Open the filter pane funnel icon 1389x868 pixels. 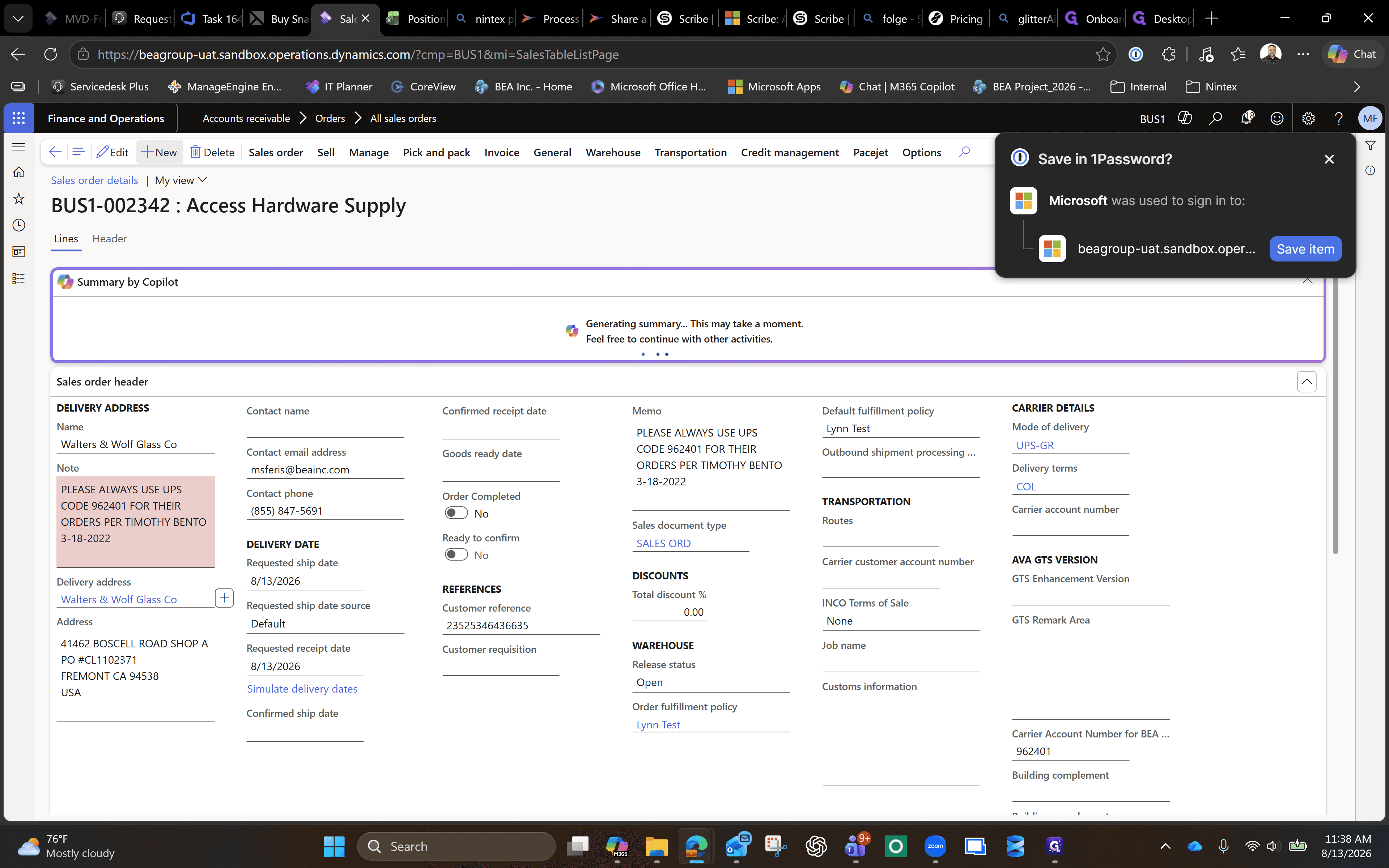tap(1371, 146)
